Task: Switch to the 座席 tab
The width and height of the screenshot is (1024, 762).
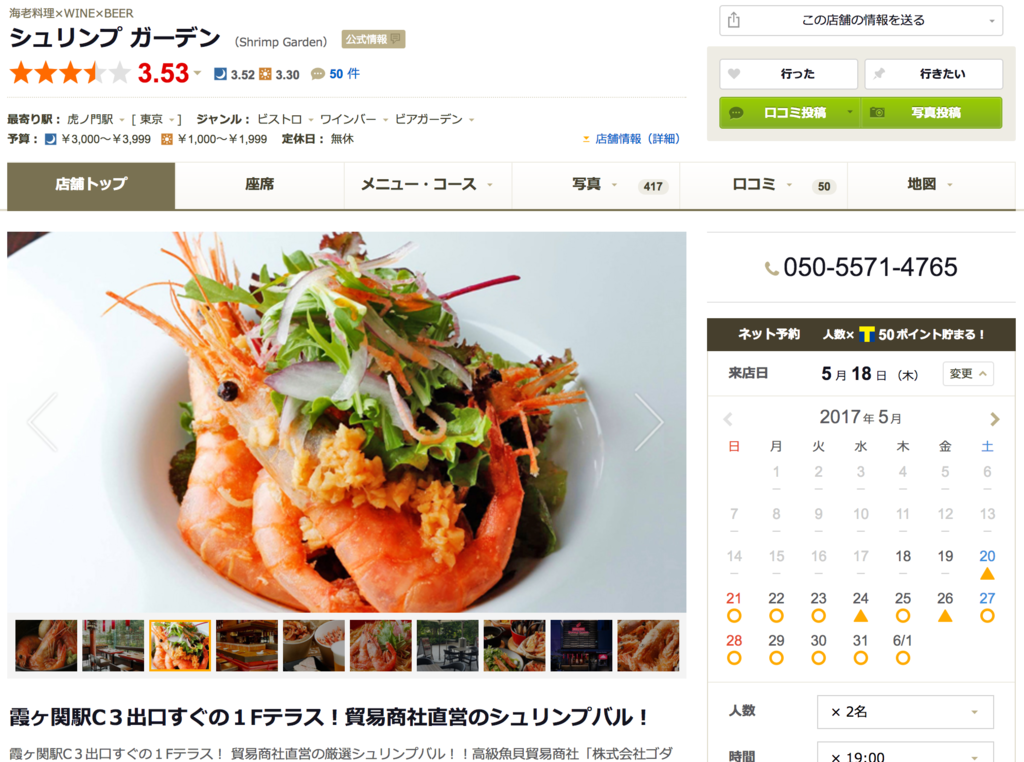Action: coord(259,185)
